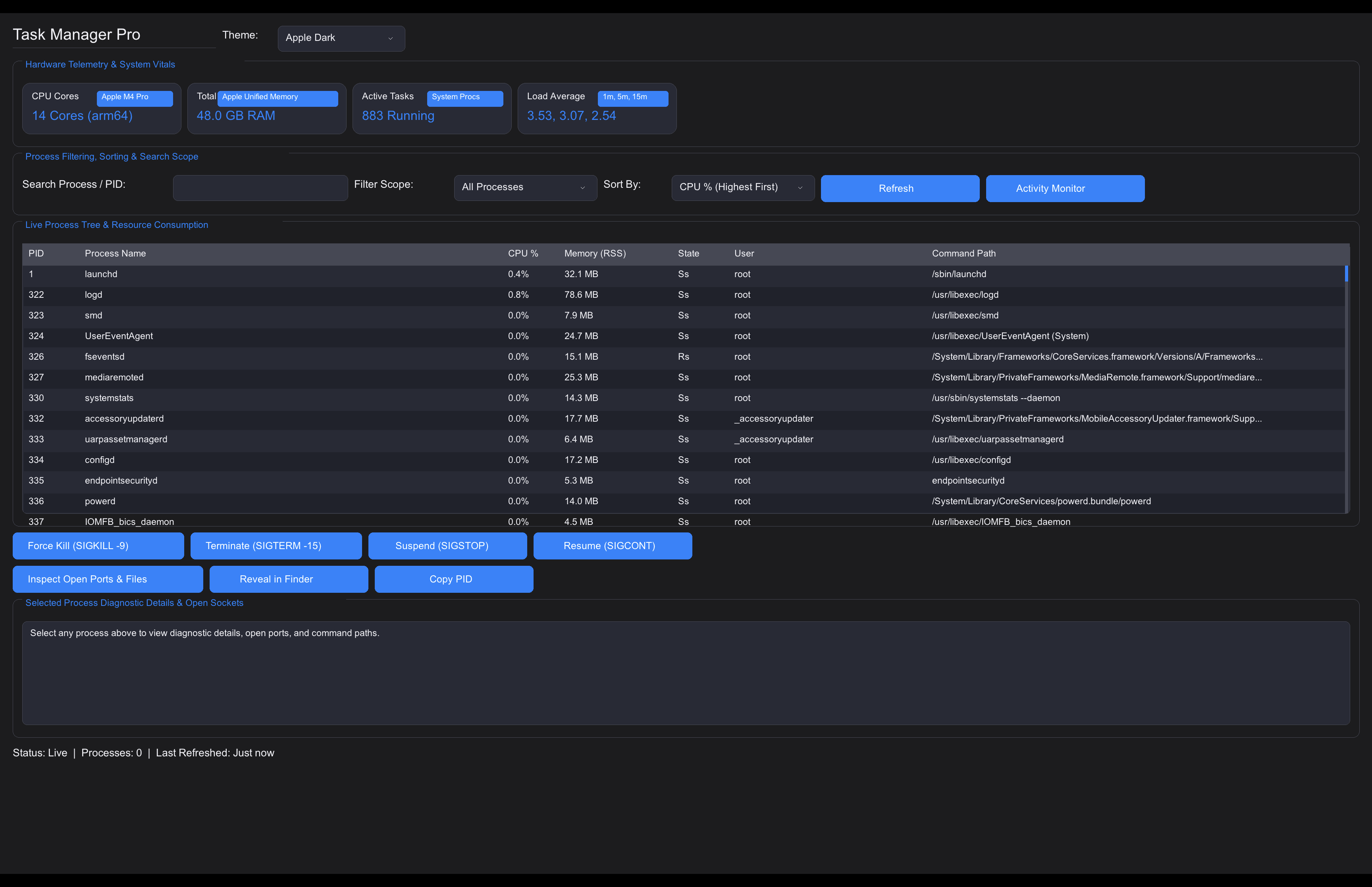1372x887 pixels.
Task: Click the table scrollbar thumb
Action: point(1346,274)
